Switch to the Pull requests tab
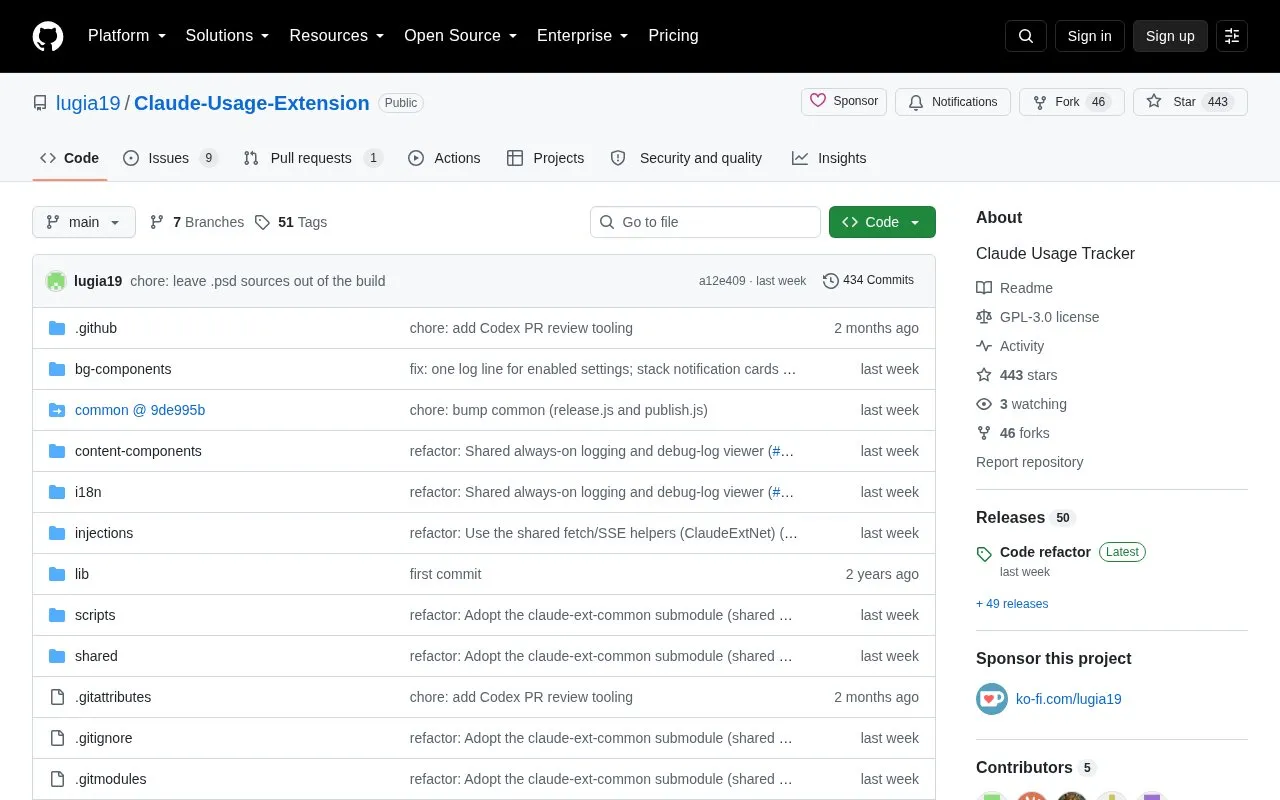Image resolution: width=1280 pixels, height=800 pixels. click(312, 158)
